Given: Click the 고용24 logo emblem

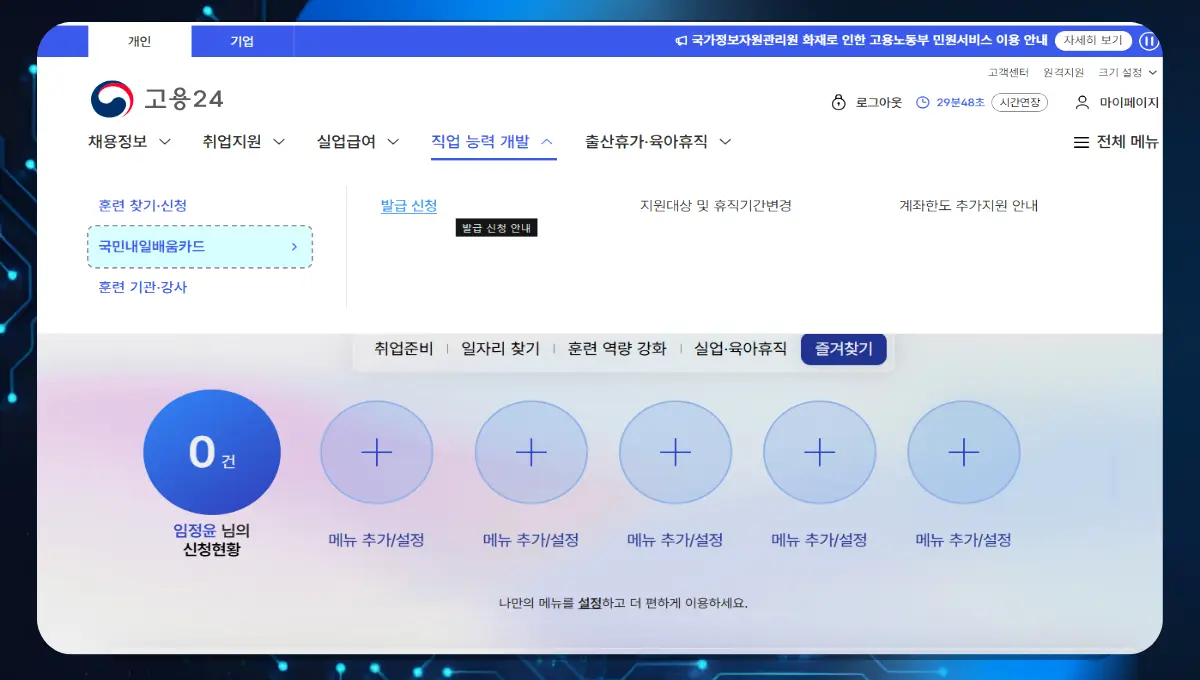Looking at the screenshot, I should (x=112, y=99).
